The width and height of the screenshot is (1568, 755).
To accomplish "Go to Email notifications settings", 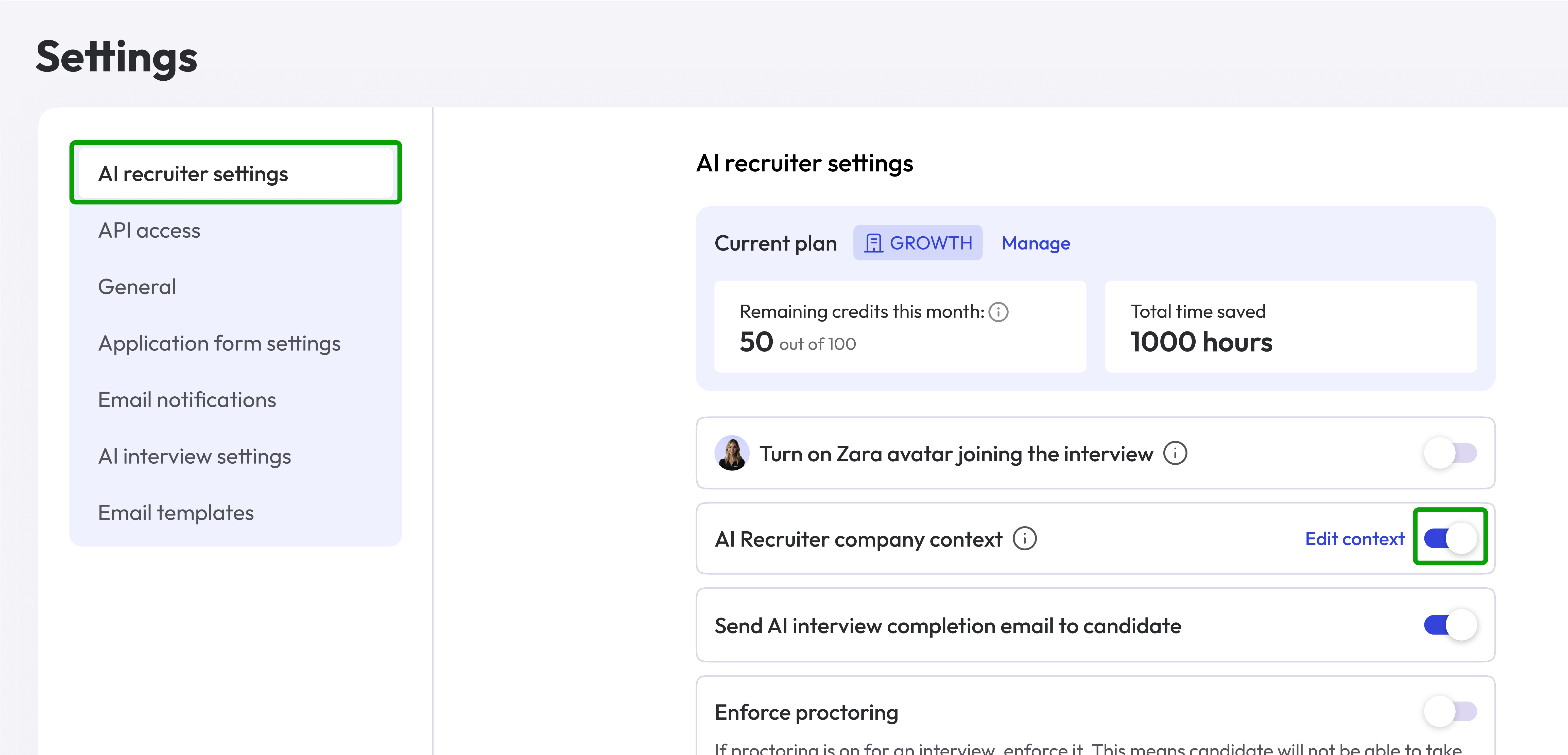I will 187,400.
